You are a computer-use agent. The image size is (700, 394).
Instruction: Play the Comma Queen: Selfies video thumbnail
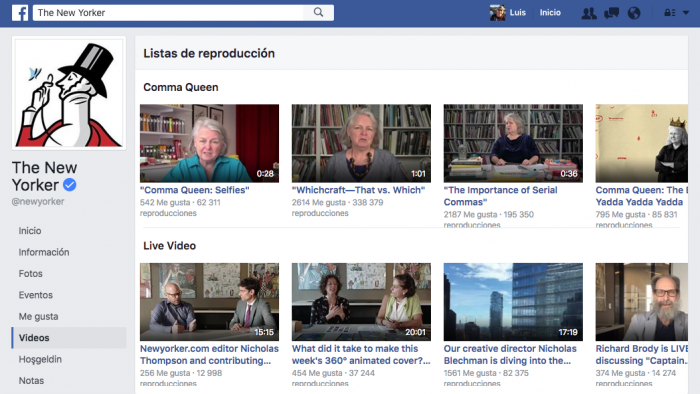tap(209, 143)
